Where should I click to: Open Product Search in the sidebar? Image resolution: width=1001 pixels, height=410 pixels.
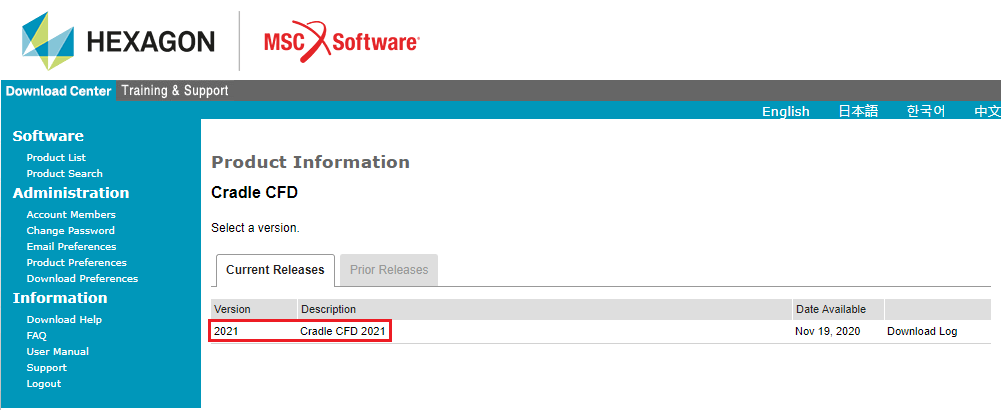[64, 173]
